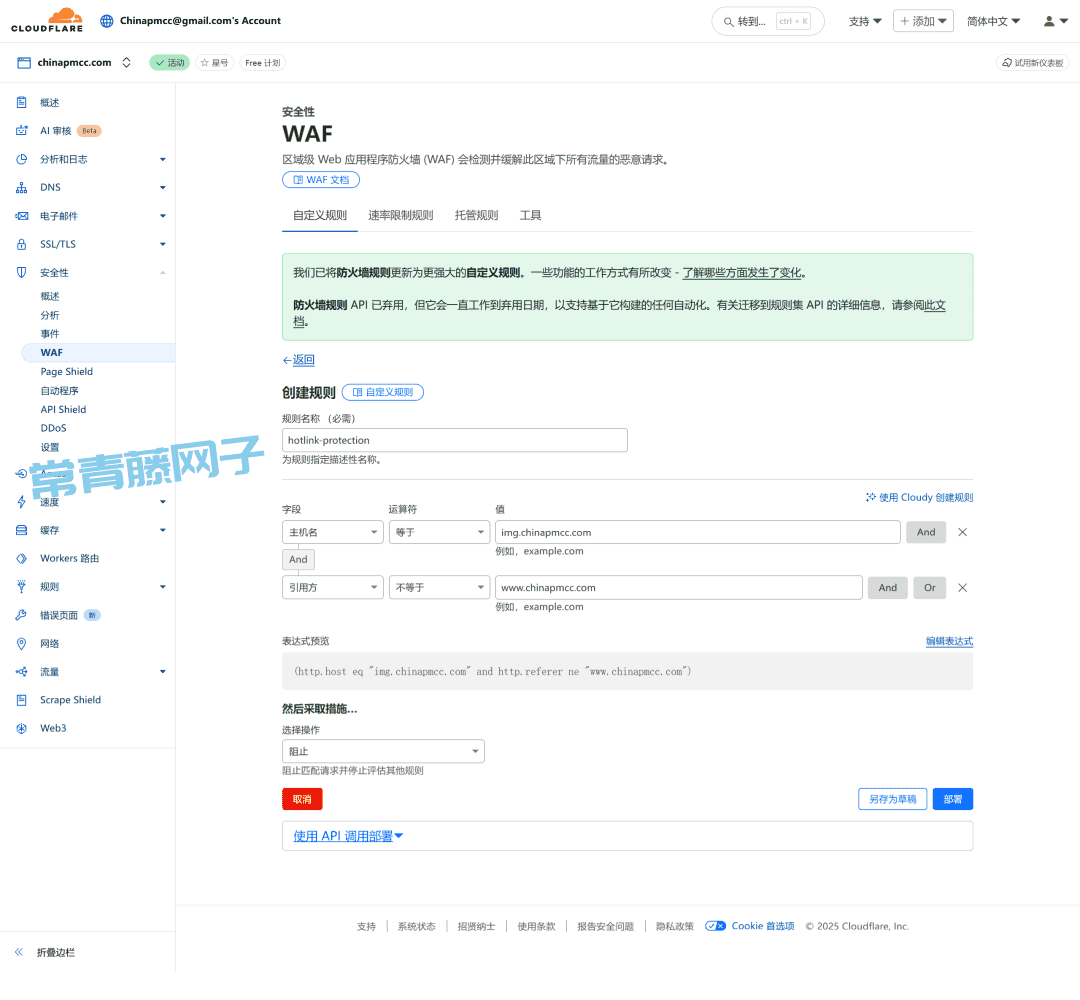The width and height of the screenshot is (1080, 1000).
Task: Open the user profile icon menu
Action: click(x=1055, y=21)
